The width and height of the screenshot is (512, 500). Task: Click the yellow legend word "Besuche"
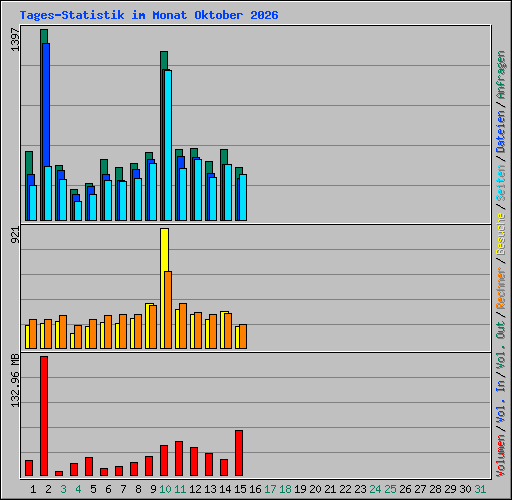501,234
